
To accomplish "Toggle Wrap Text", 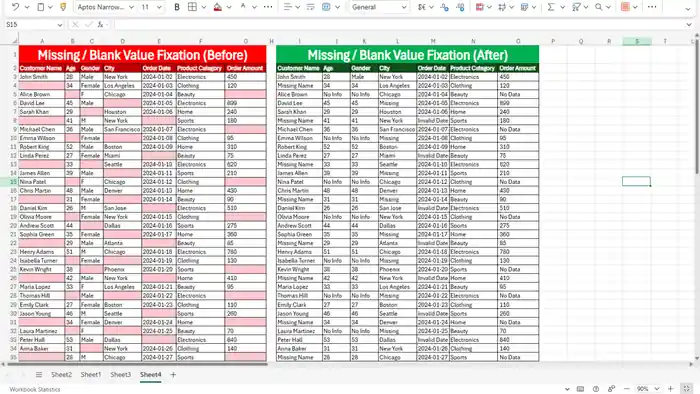I will [x=310, y=7].
